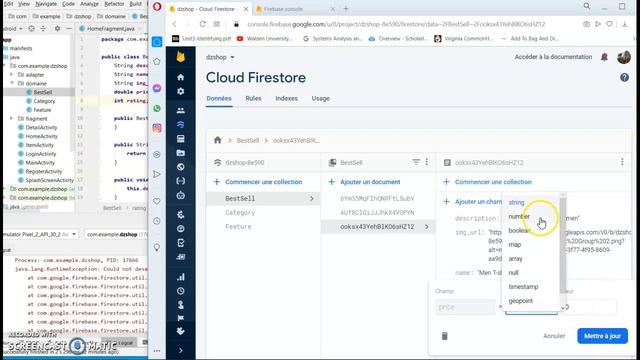Open the emulator Pixel_2_API_30 device dropdown

pos(40,234)
